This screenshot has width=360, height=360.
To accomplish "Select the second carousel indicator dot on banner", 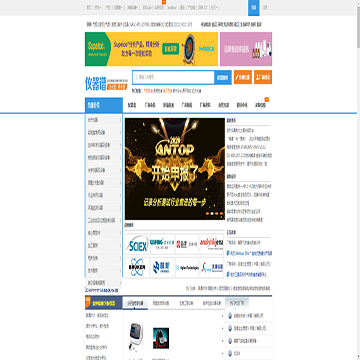I will pyautogui.click(x=212, y=213).
